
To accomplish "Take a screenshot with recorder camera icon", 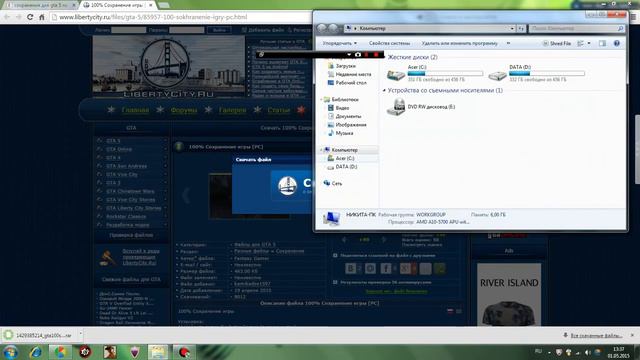I will tap(358, 54).
